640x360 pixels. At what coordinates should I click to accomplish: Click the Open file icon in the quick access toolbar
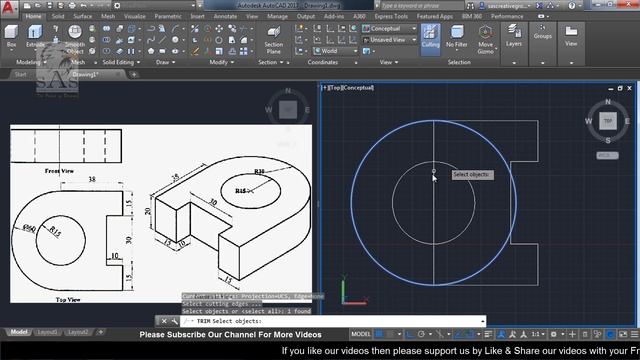pyautogui.click(x=38, y=6)
